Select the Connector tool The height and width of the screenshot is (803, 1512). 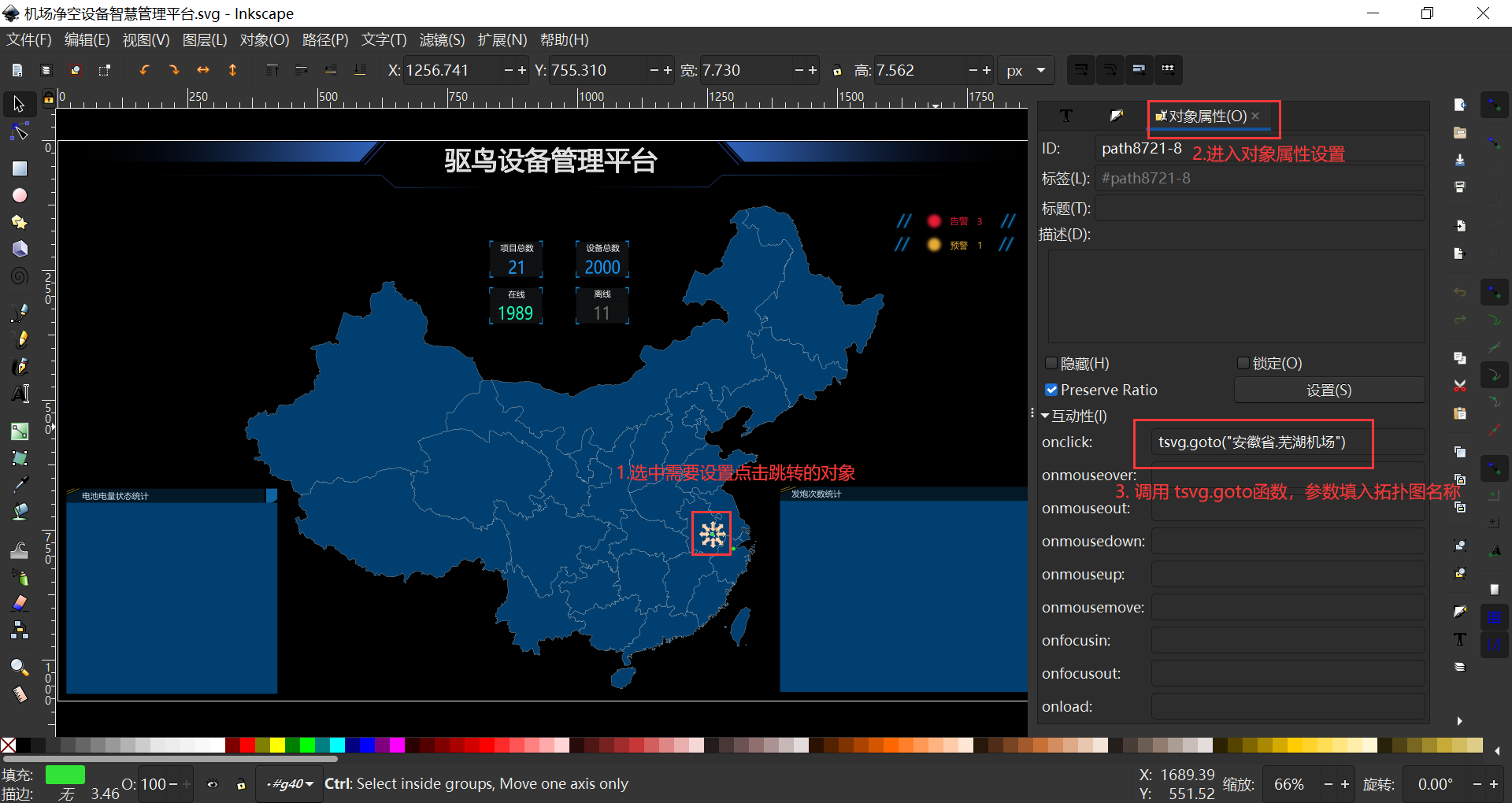(19, 630)
